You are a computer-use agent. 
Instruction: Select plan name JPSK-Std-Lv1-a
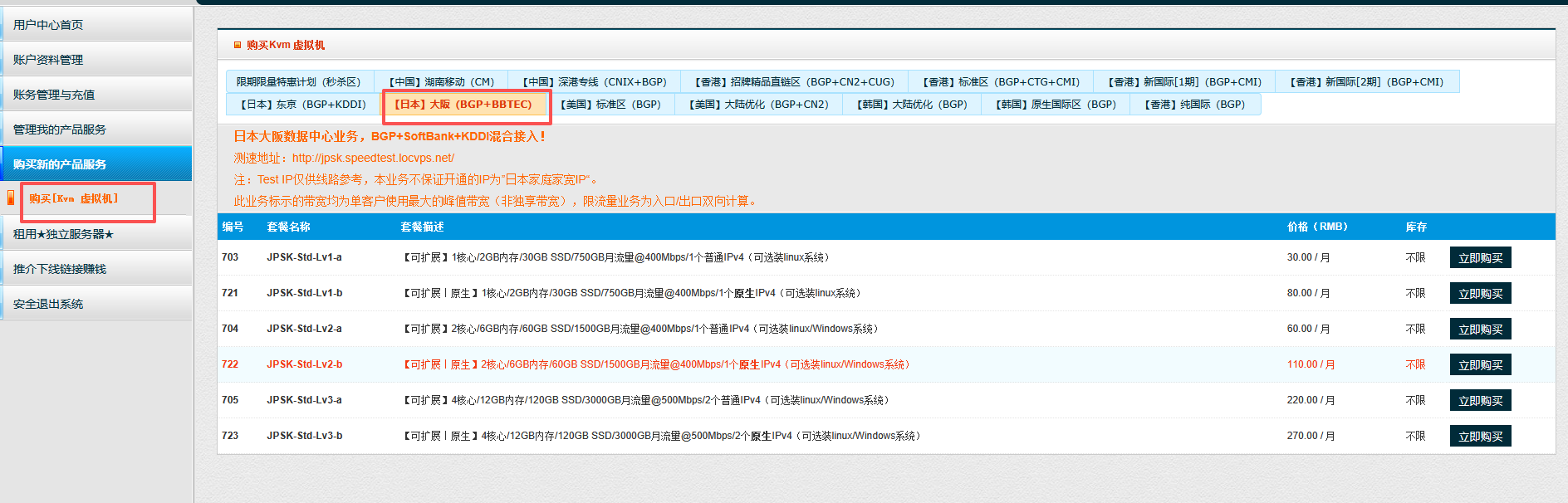[x=304, y=257]
